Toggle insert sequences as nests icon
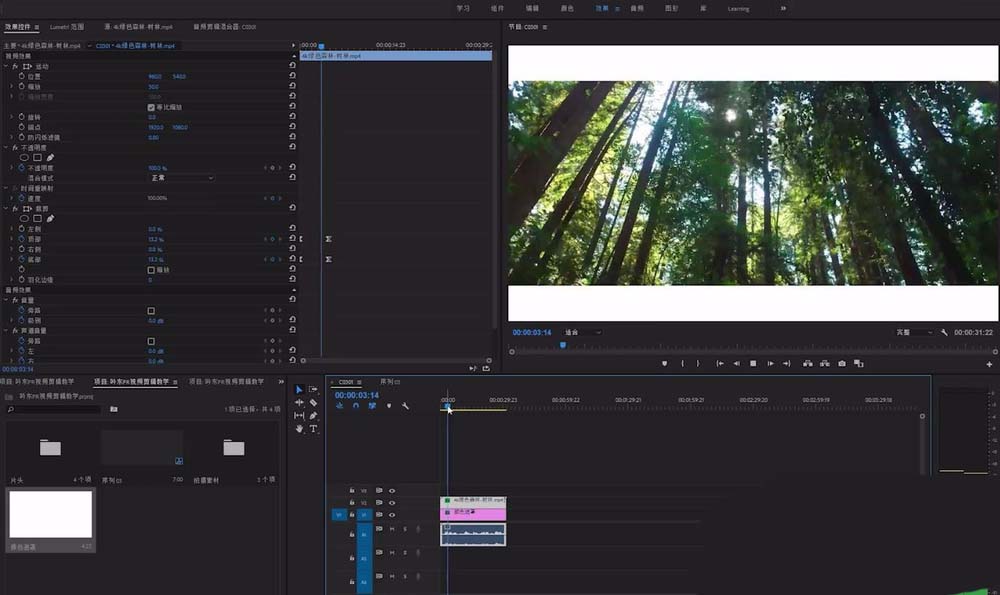The height and width of the screenshot is (595, 1000). [x=339, y=406]
